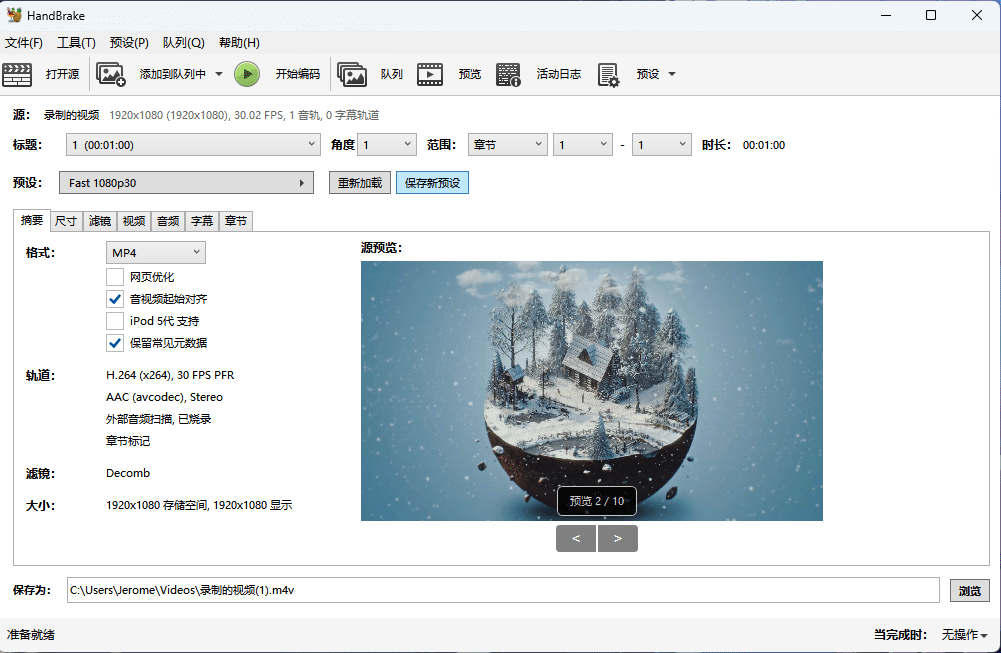The image size is (1001, 653).
Task: Expand the 标题 title selection dropdown
Action: click(193, 145)
